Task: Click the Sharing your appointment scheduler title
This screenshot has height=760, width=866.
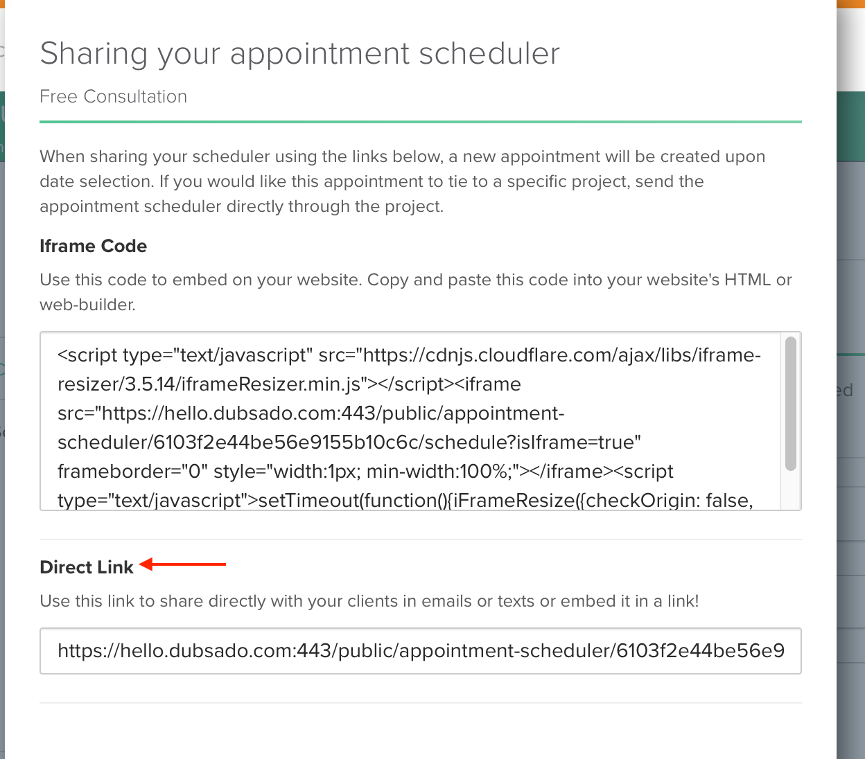Action: [x=300, y=54]
